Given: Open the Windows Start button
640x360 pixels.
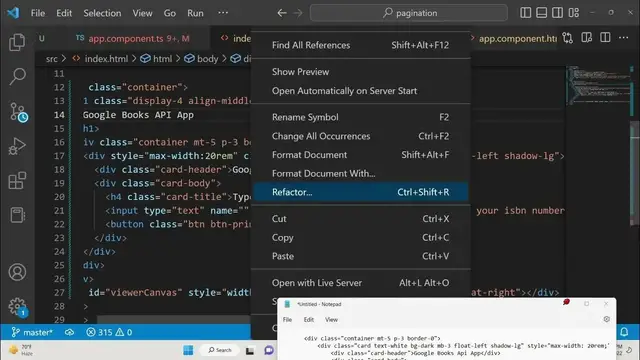Looking at the screenshot, I should click(x=188, y=350).
